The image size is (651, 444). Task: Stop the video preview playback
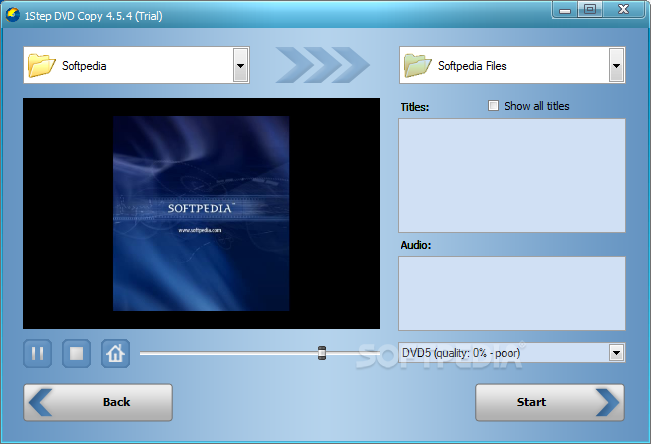(76, 353)
